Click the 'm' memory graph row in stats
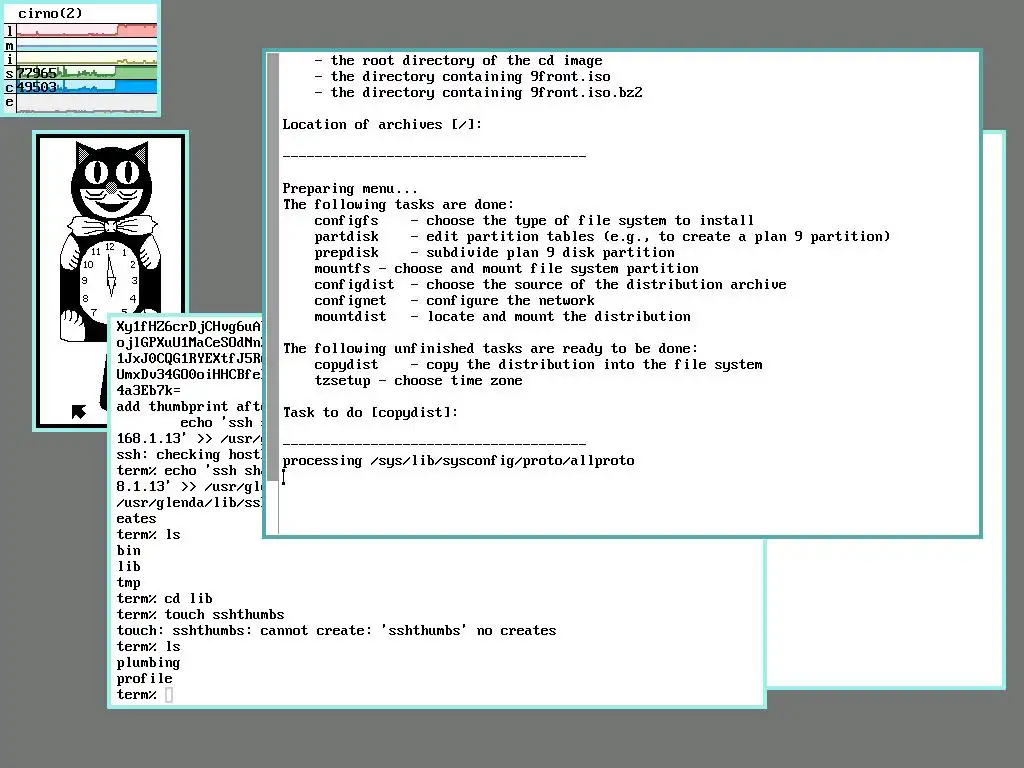This screenshot has height=768, width=1024. point(86,45)
